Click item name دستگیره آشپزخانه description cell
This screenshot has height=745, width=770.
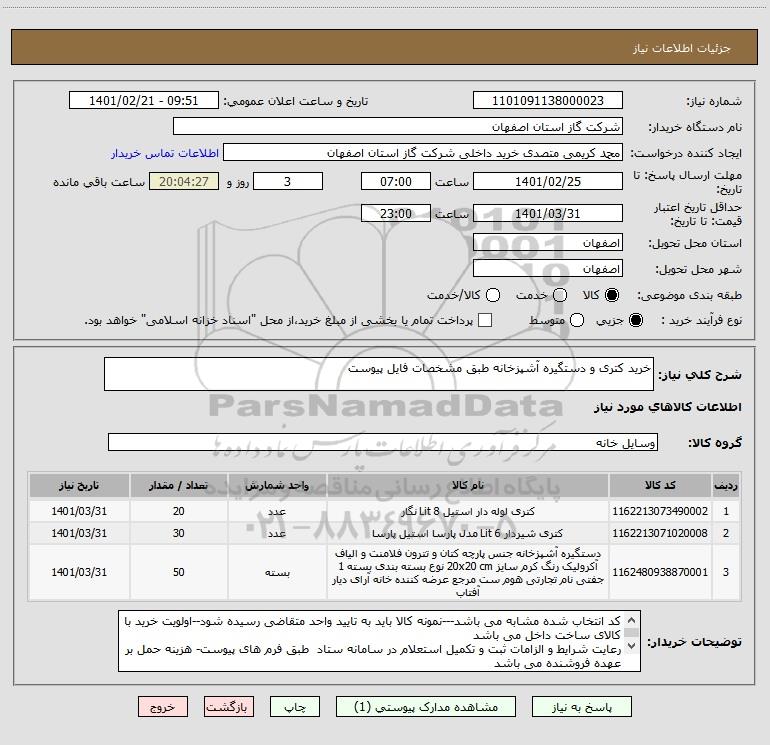point(468,572)
